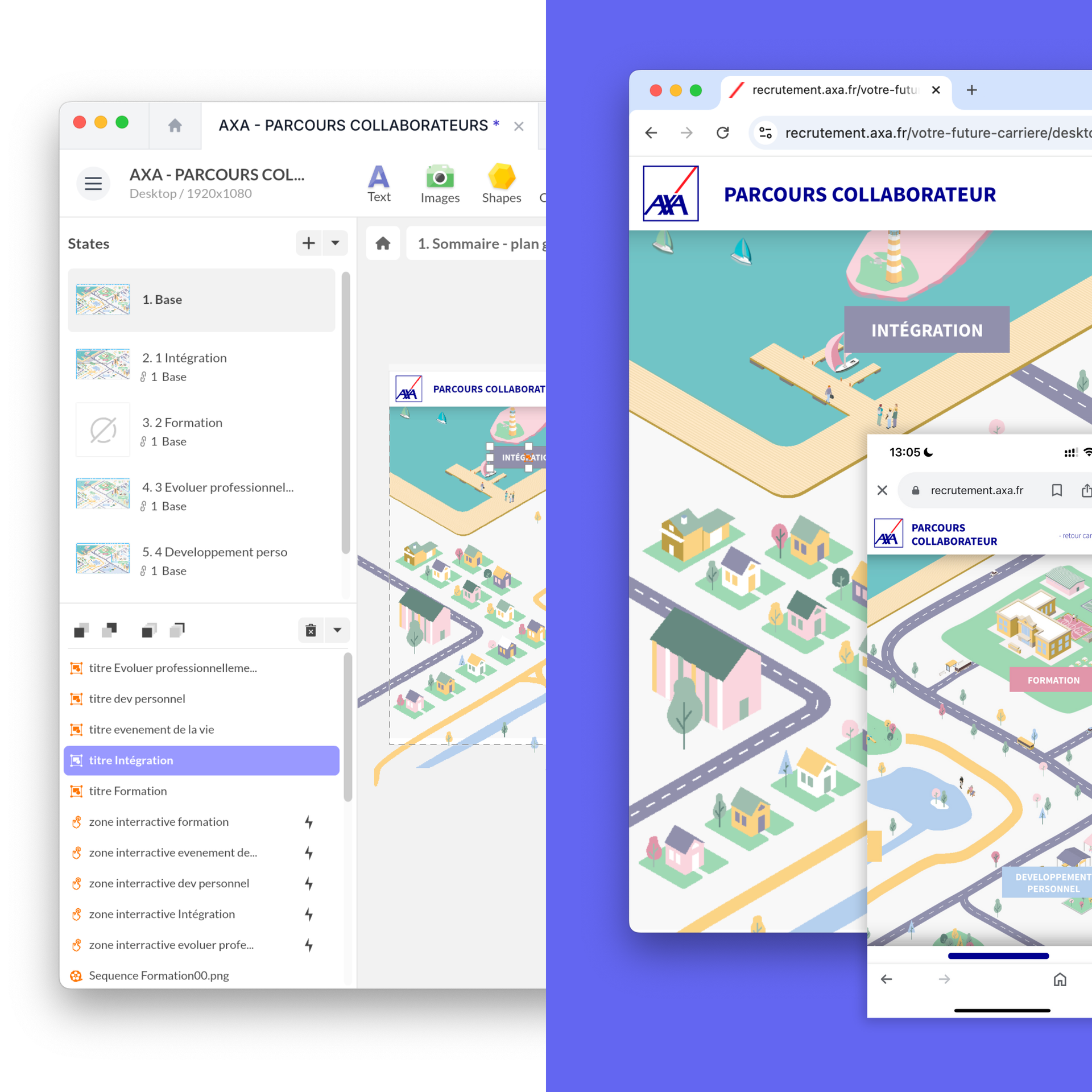The image size is (1092, 1092).
Task: Open the 1. Sommaire - plan breadcrumb selector
Action: tap(481, 243)
